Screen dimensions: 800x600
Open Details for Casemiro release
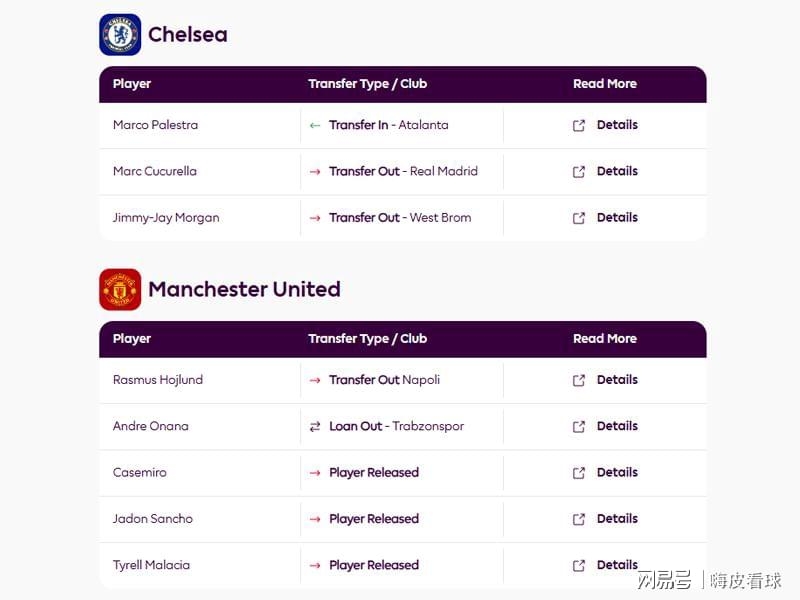tap(617, 472)
